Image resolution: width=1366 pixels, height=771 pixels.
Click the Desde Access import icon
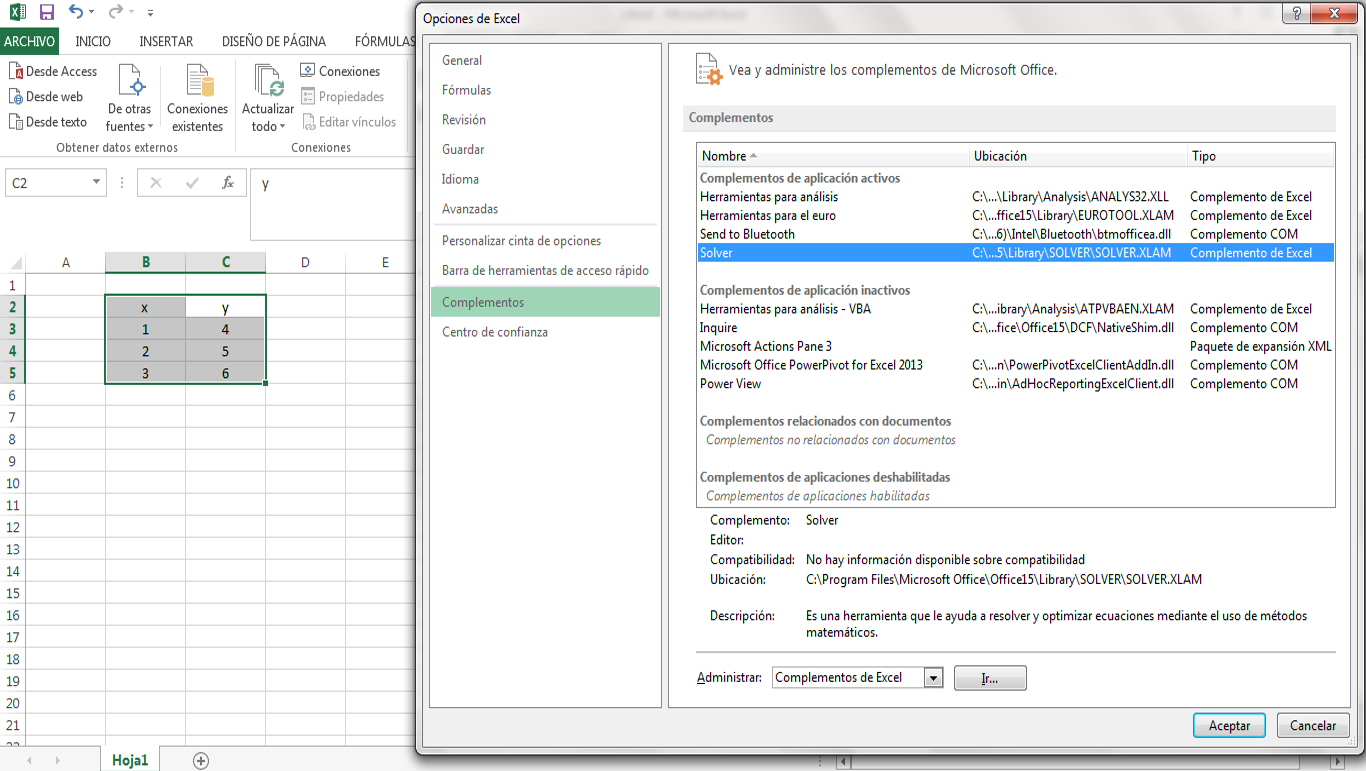coord(17,72)
